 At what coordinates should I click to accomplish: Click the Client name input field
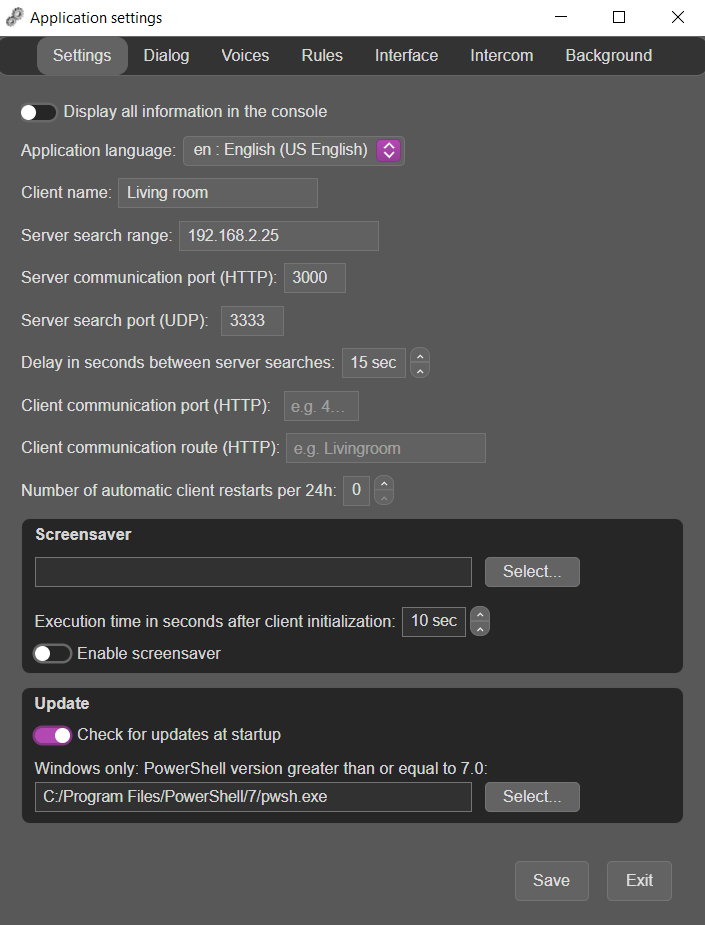click(x=218, y=193)
